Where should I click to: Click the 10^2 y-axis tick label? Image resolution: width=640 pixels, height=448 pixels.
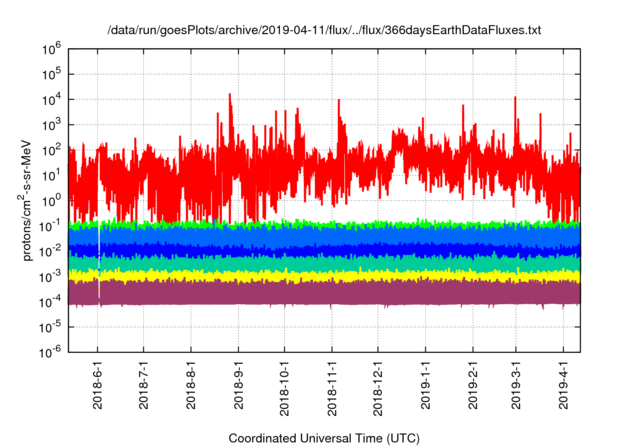tap(51, 151)
